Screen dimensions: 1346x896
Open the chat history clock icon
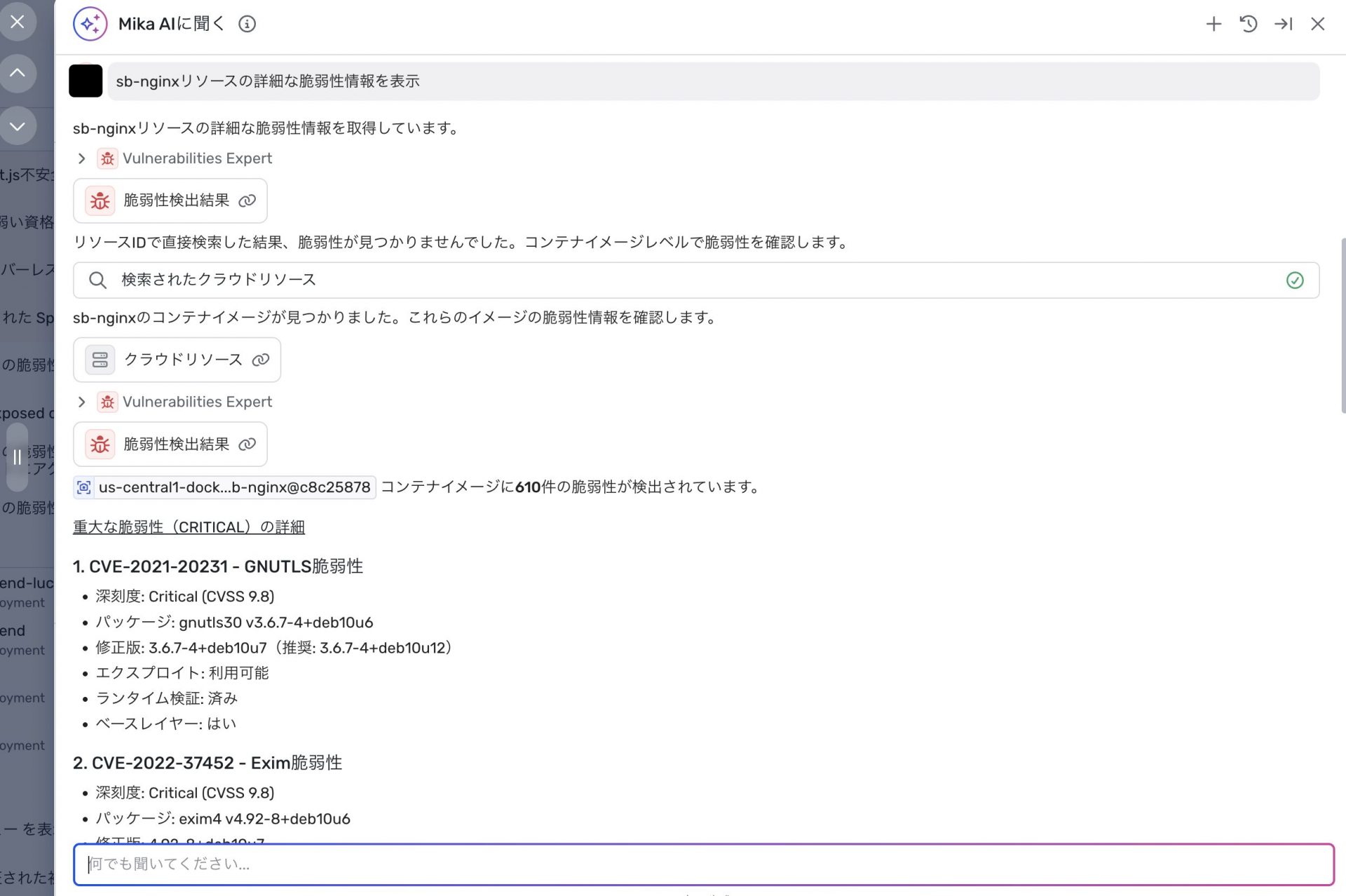click(1248, 24)
